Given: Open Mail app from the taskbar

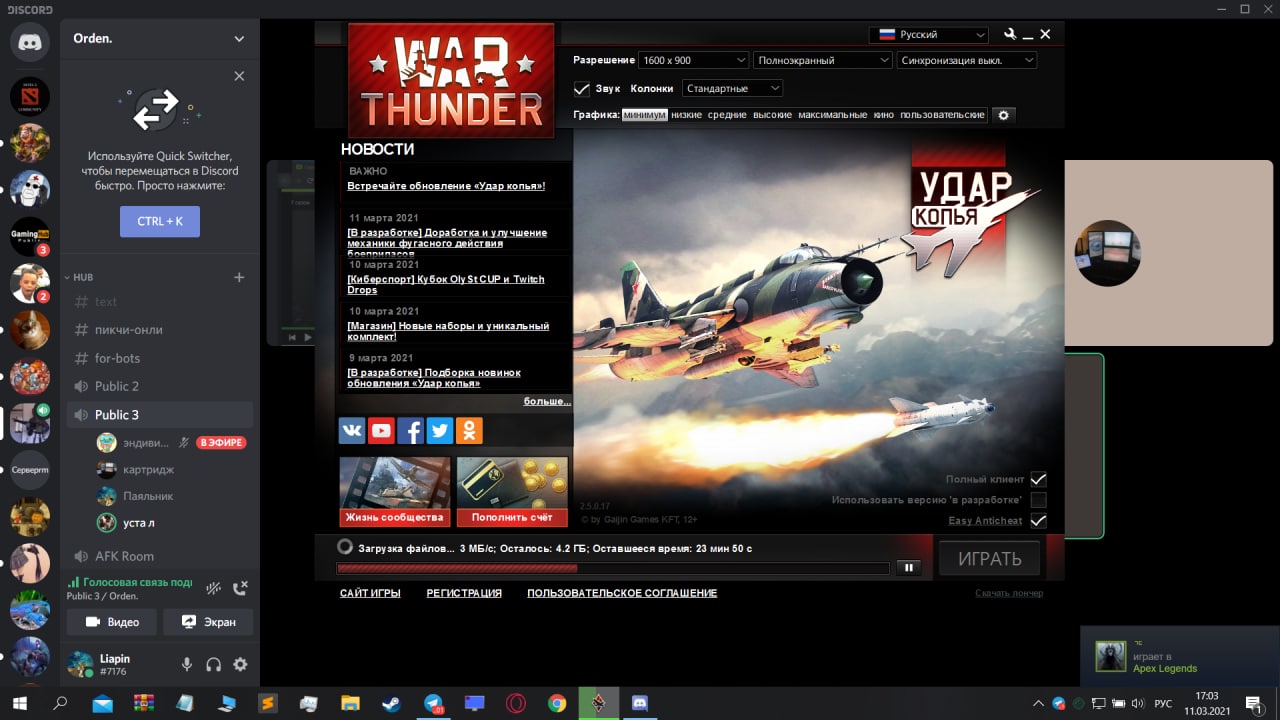Looking at the screenshot, I should point(102,703).
